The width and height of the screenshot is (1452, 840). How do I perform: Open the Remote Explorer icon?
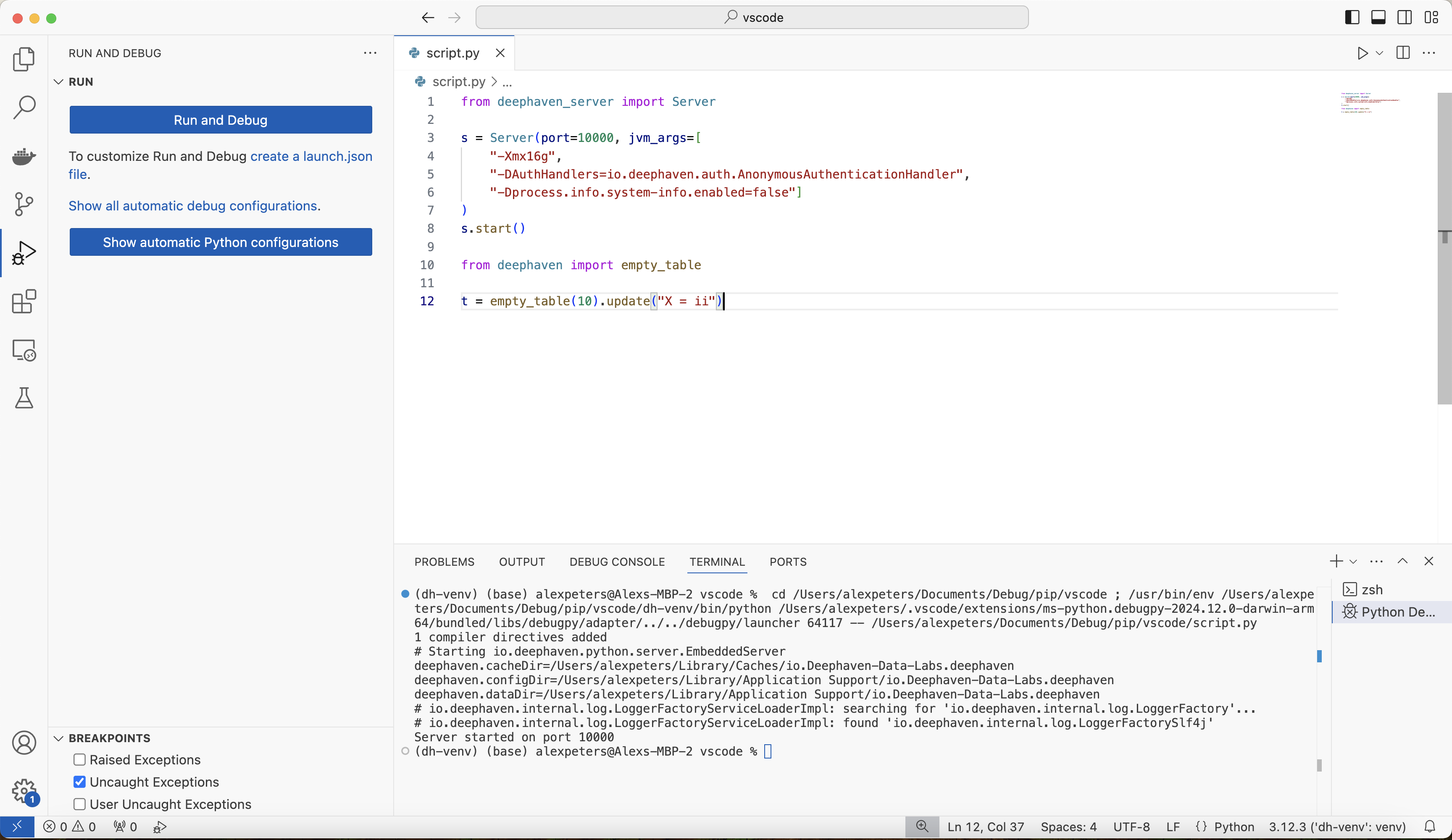(24, 350)
